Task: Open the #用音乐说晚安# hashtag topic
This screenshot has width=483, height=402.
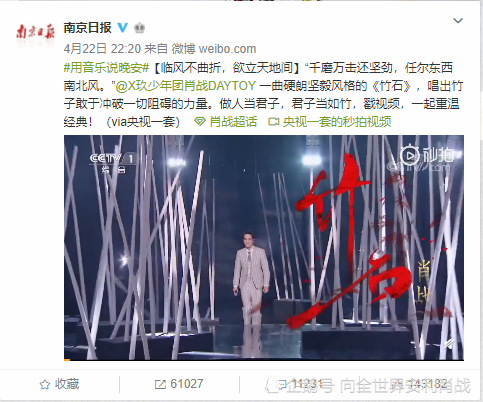Action: pos(106,68)
